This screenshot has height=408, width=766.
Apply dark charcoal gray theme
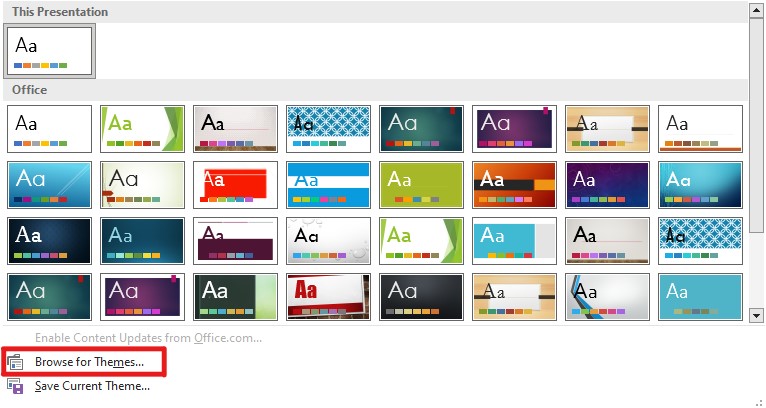pos(421,297)
